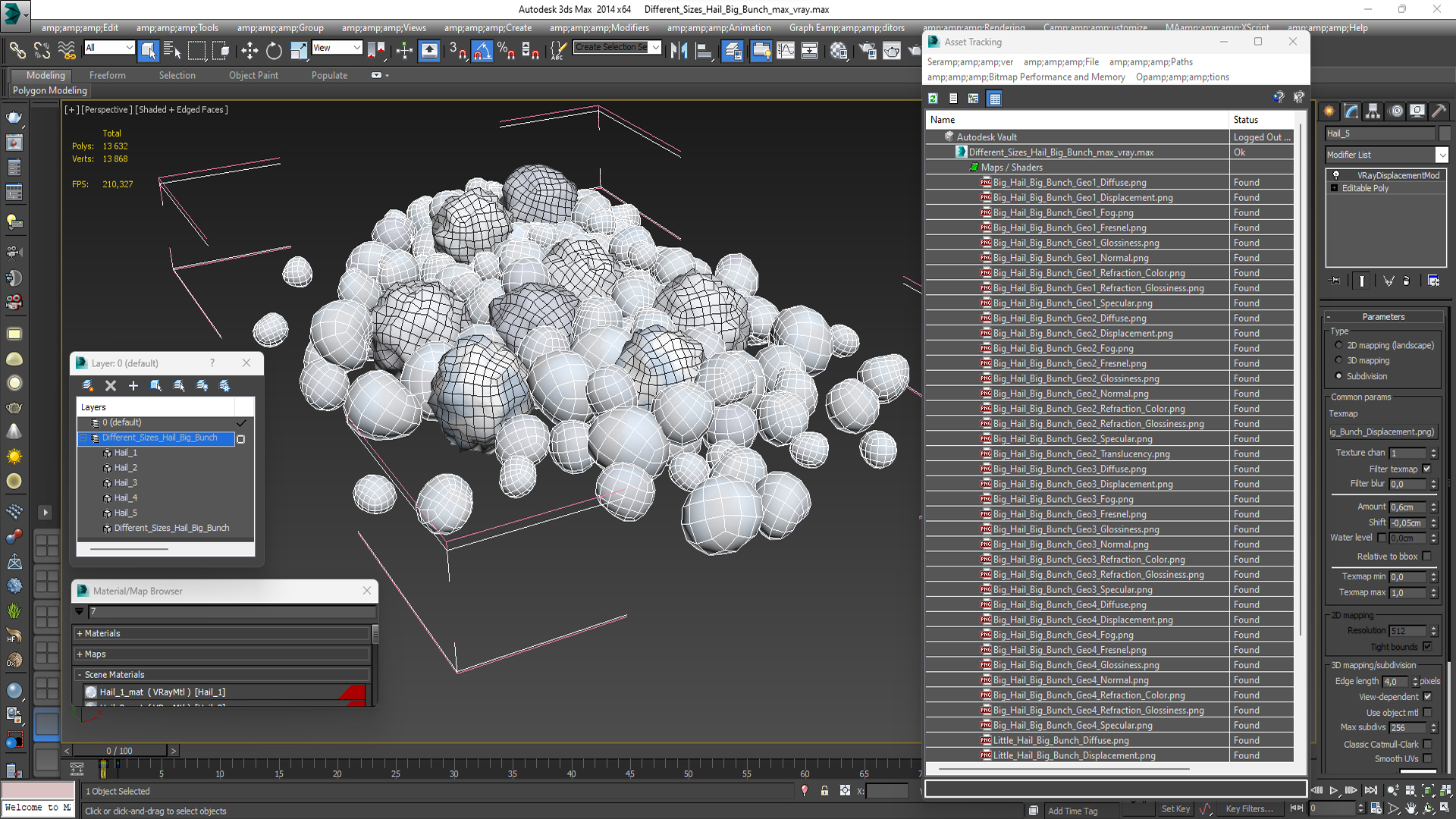Screen dimensions: 1456x819
Task: Collapse the Parameters rollout
Action: (x=1383, y=317)
